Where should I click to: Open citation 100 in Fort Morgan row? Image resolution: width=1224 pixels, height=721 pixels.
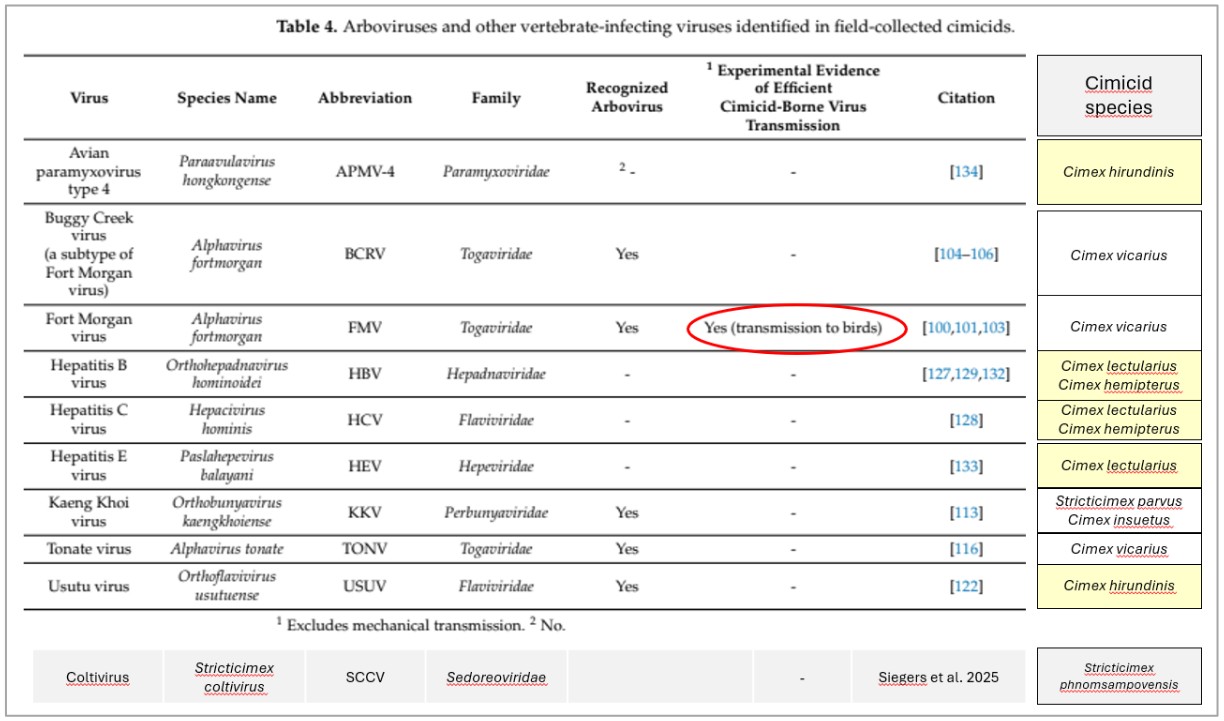[942, 327]
